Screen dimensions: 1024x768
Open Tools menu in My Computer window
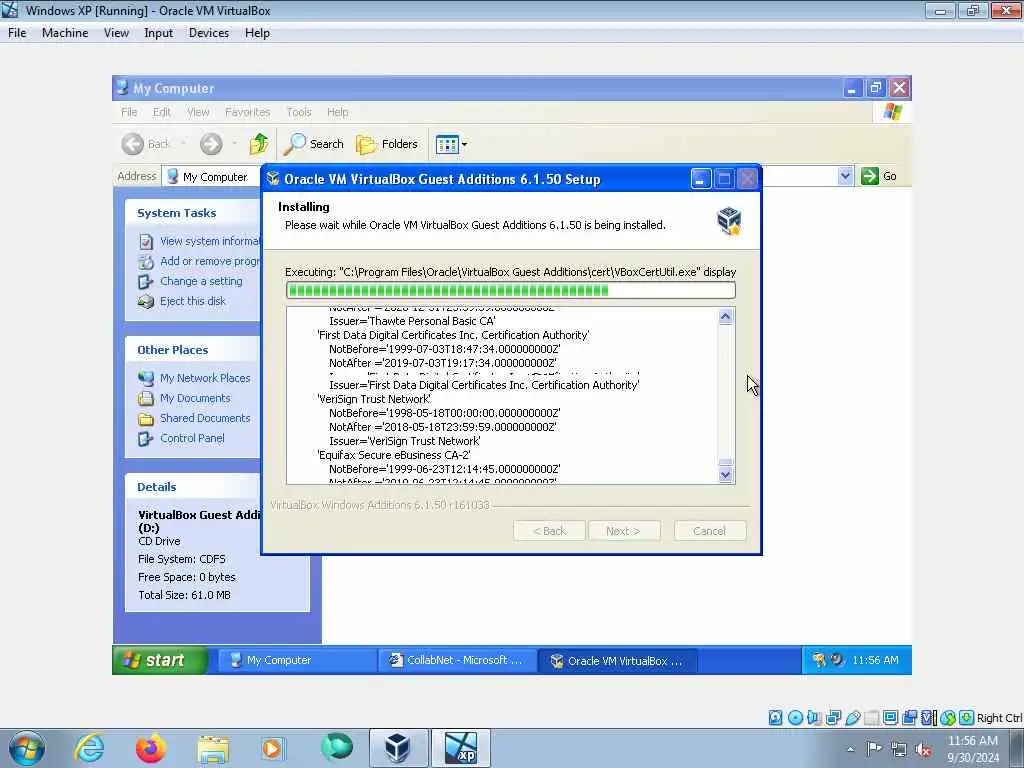point(298,112)
